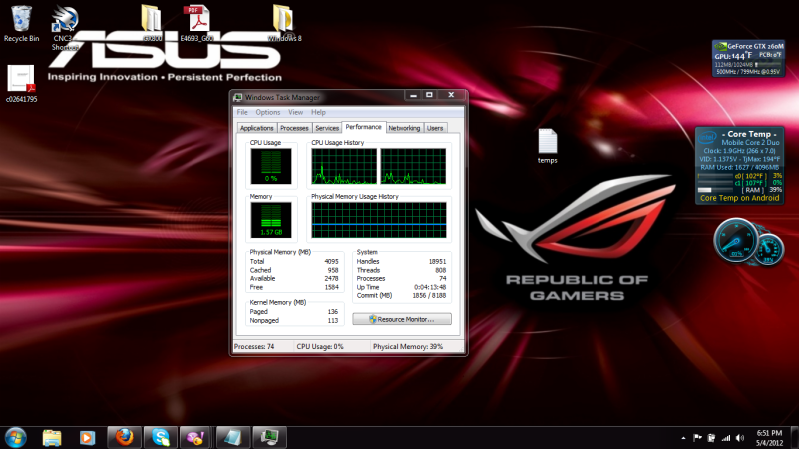
Task: Click the Core Temp gadget title
Action: pos(749,134)
